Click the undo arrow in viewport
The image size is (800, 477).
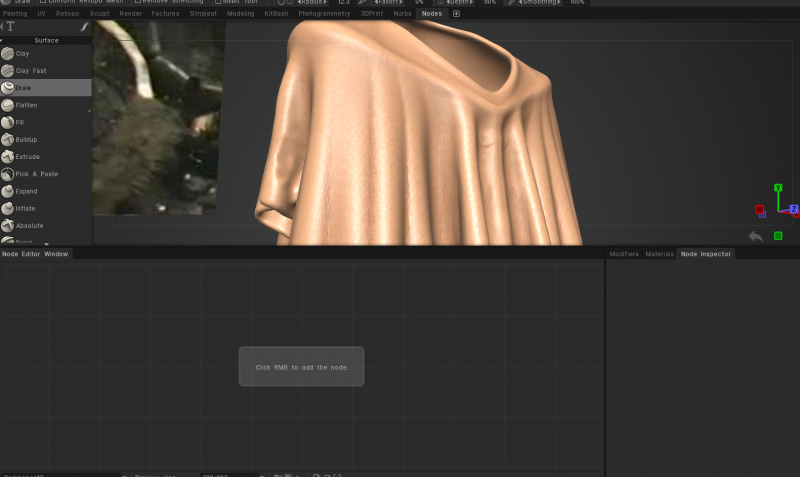756,236
